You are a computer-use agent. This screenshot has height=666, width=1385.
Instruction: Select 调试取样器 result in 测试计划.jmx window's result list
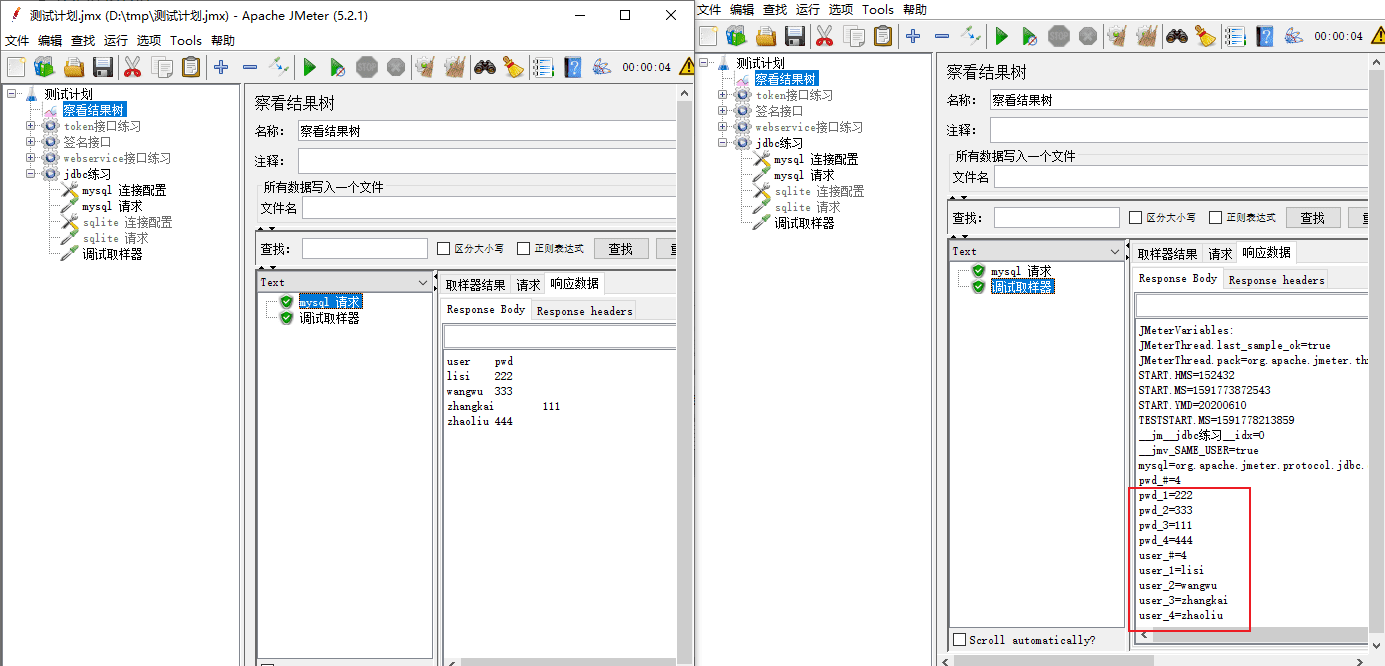tap(329, 318)
